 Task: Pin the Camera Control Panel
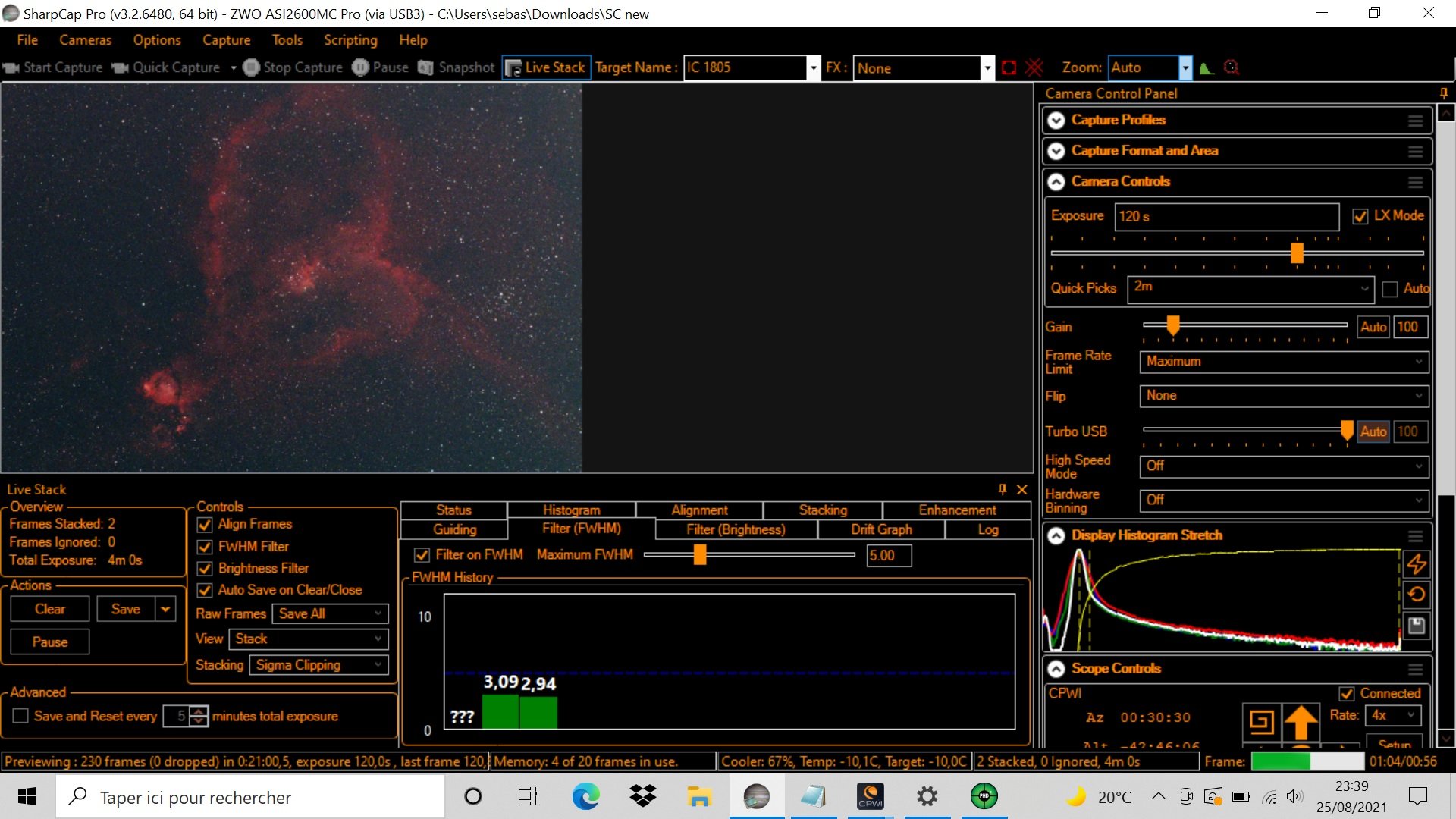click(x=1444, y=93)
